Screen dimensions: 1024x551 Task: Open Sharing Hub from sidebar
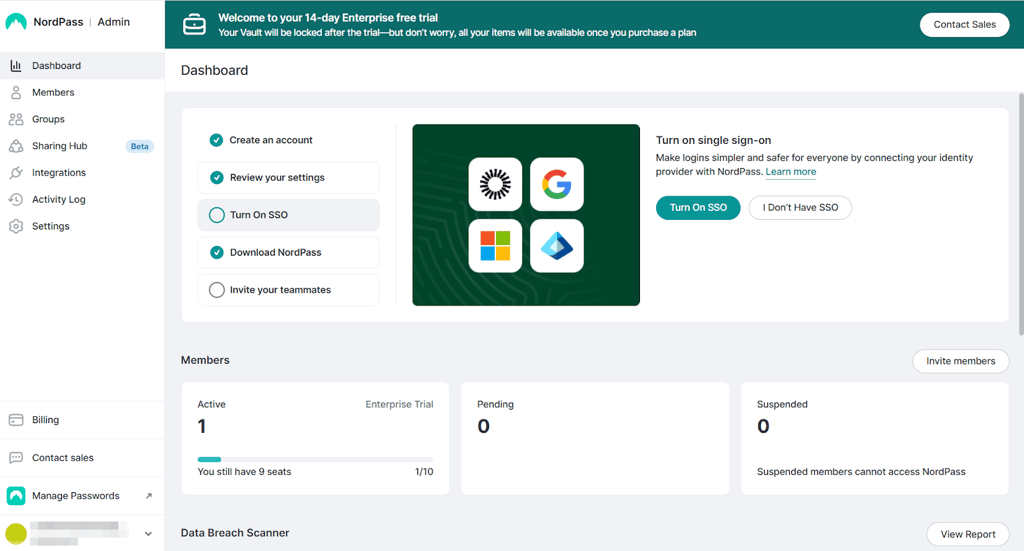82,146
